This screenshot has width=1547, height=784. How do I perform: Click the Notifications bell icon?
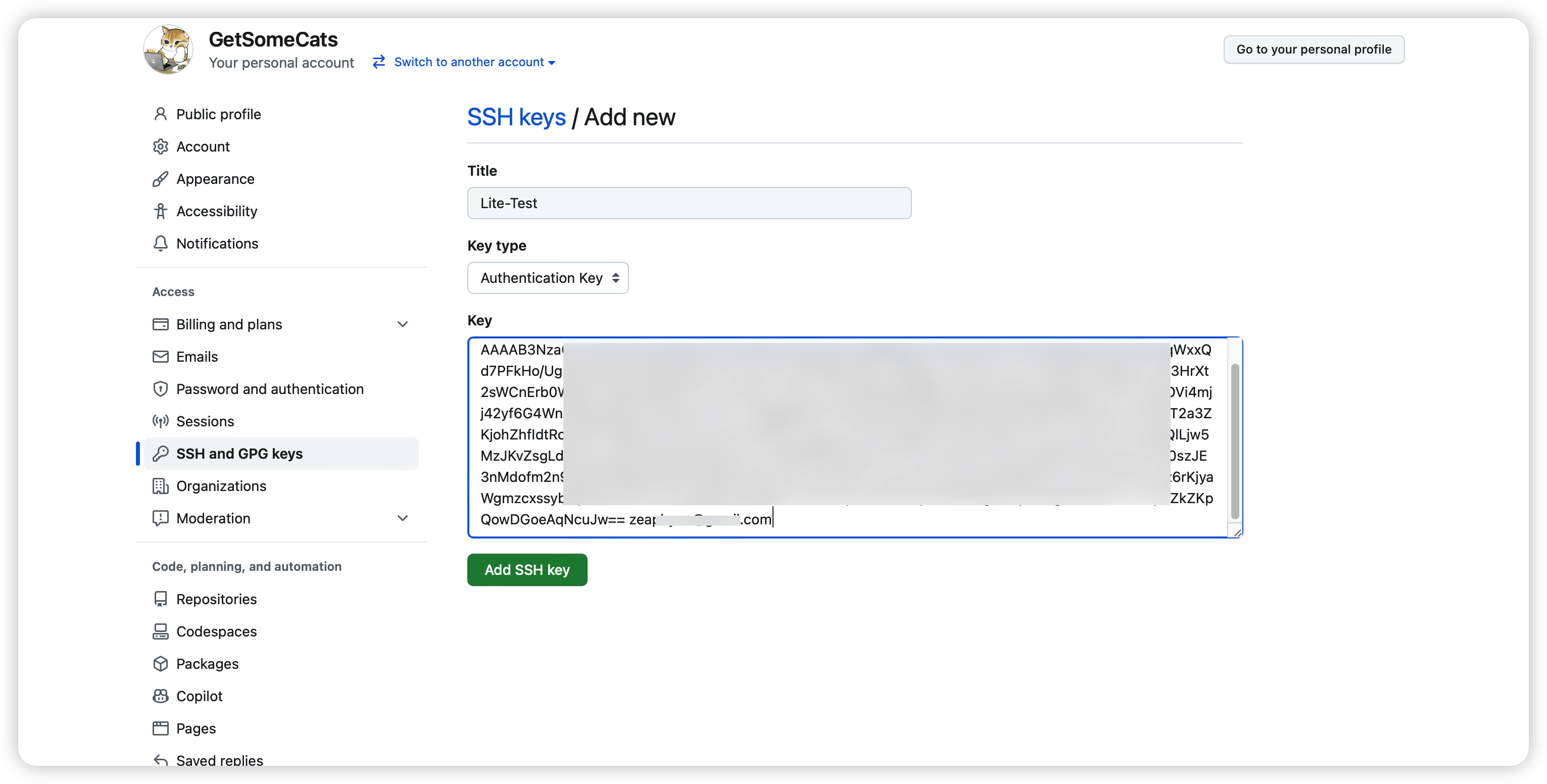click(x=160, y=243)
